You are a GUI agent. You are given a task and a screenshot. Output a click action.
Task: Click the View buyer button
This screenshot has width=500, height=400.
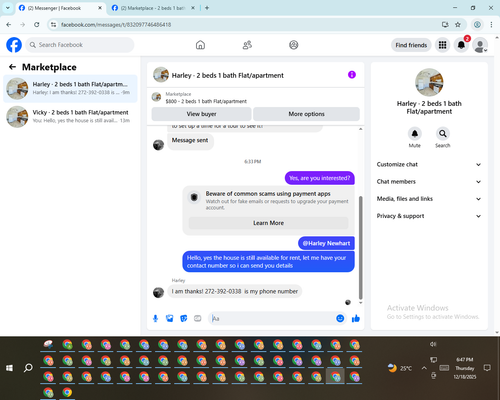click(x=201, y=114)
